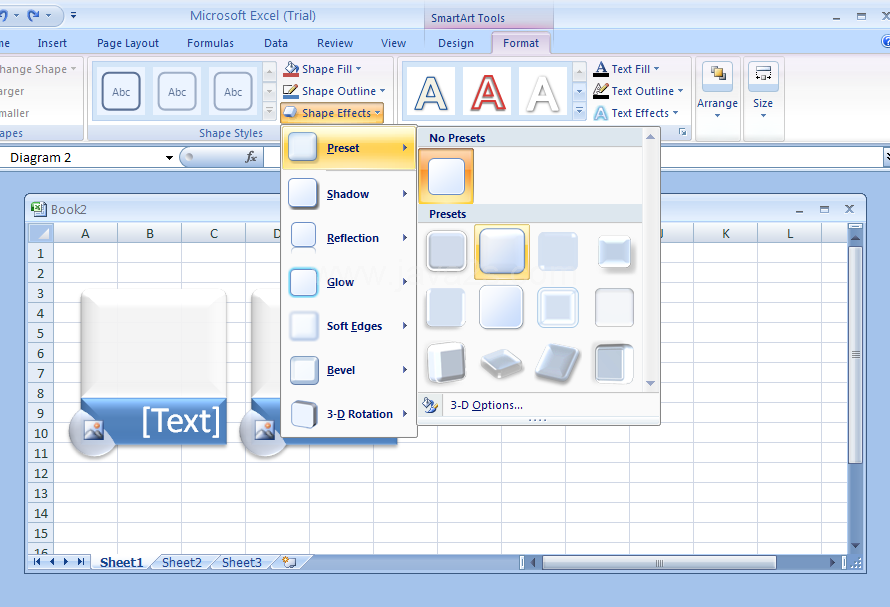Pick the fourth preset in first Presets row
890x607 pixels.
(614, 252)
